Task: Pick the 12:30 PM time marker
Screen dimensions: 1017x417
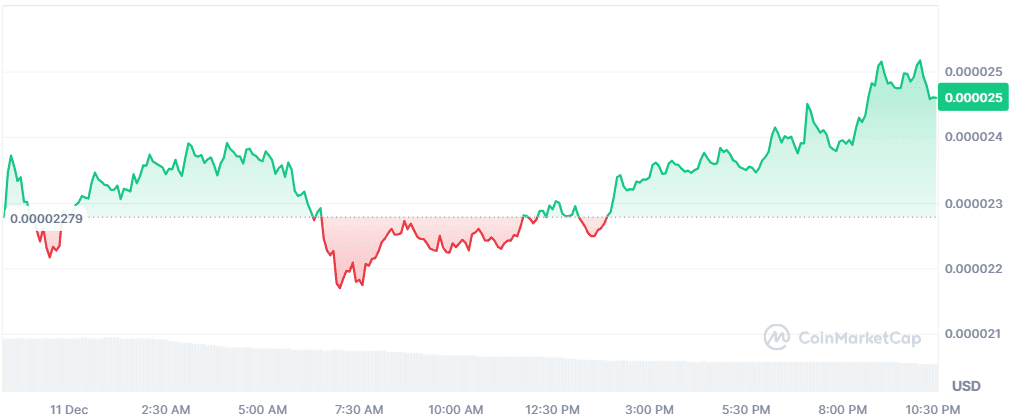Action: (x=553, y=408)
